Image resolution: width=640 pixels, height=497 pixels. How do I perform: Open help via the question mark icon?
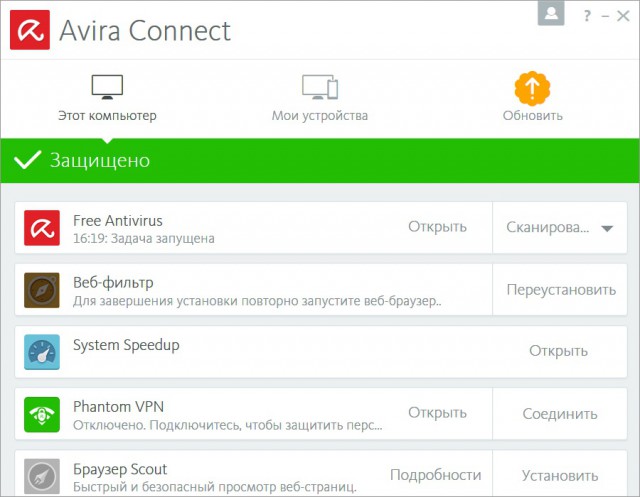point(587,16)
